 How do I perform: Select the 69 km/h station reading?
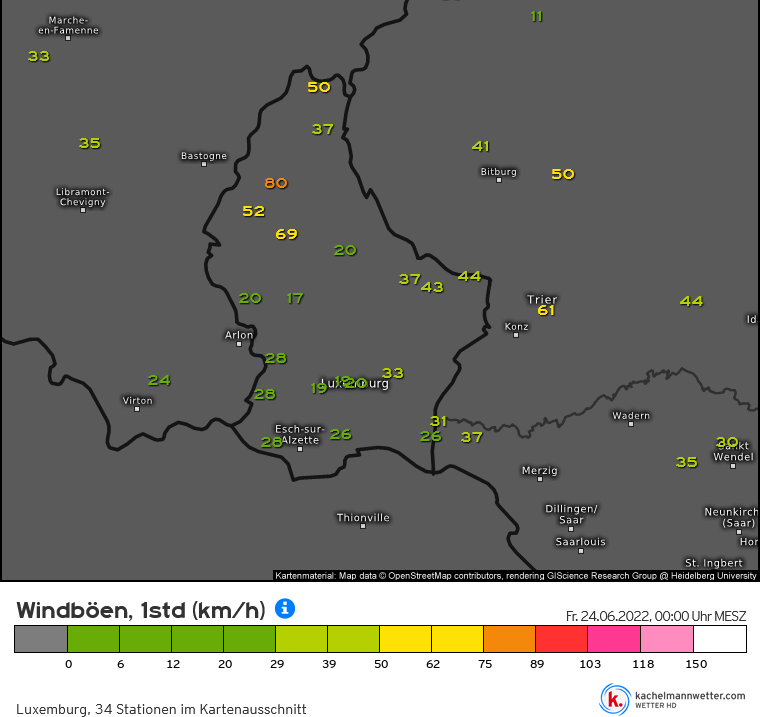click(x=286, y=234)
